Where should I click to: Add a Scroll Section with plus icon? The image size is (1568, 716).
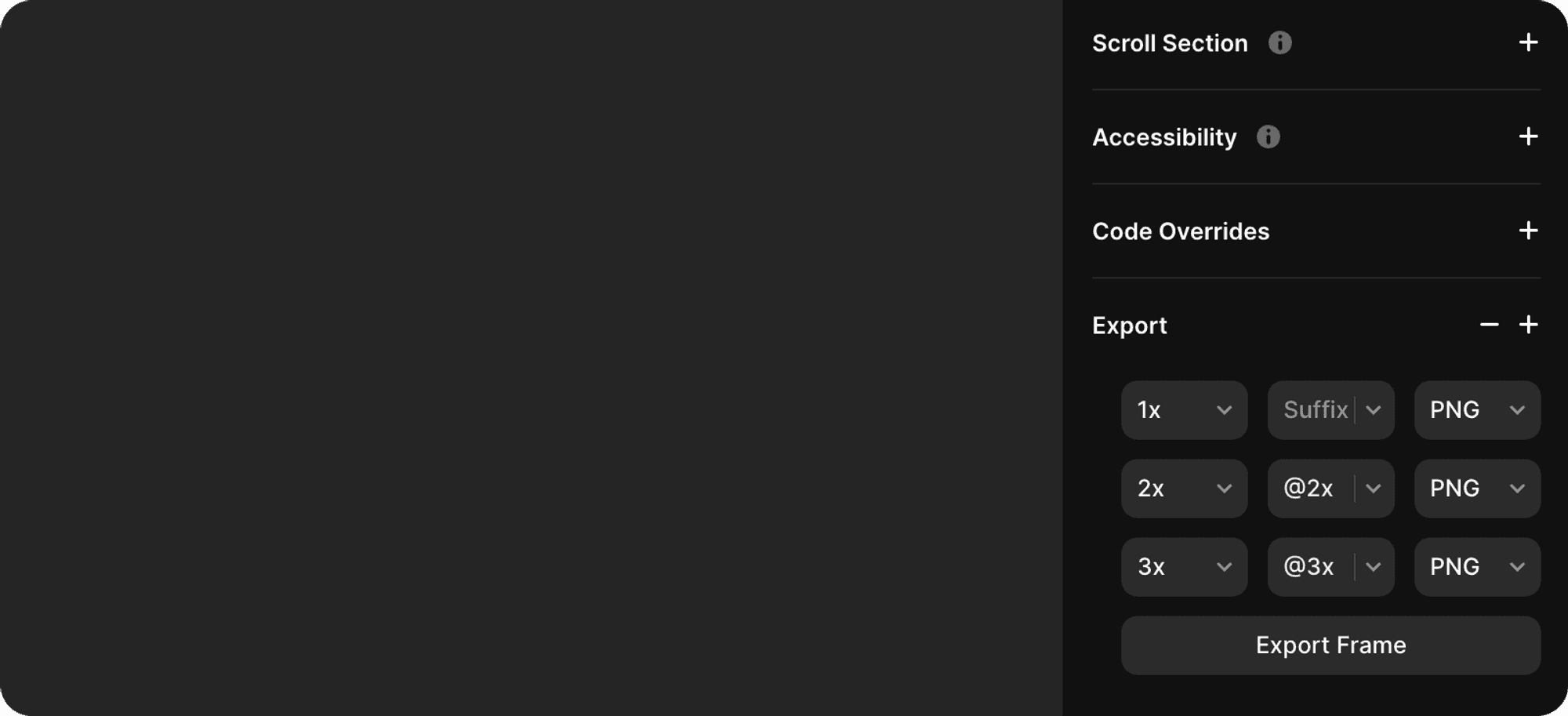point(1528,42)
